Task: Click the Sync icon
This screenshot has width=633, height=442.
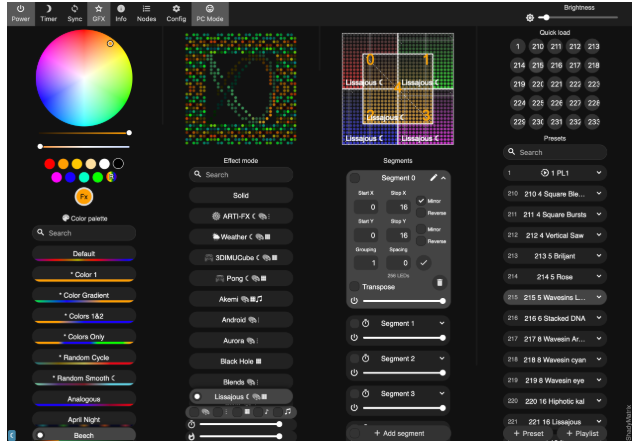Action: (74, 13)
